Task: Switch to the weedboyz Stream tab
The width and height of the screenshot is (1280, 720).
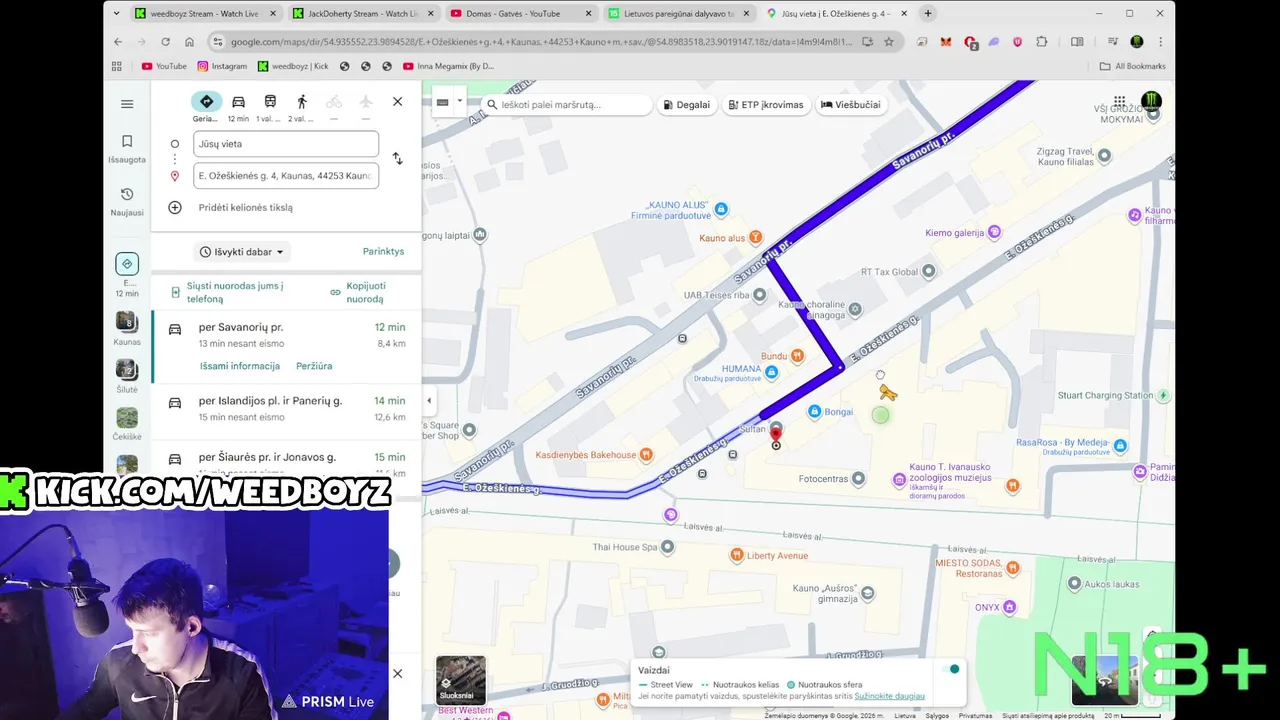Action: pyautogui.click(x=204, y=13)
